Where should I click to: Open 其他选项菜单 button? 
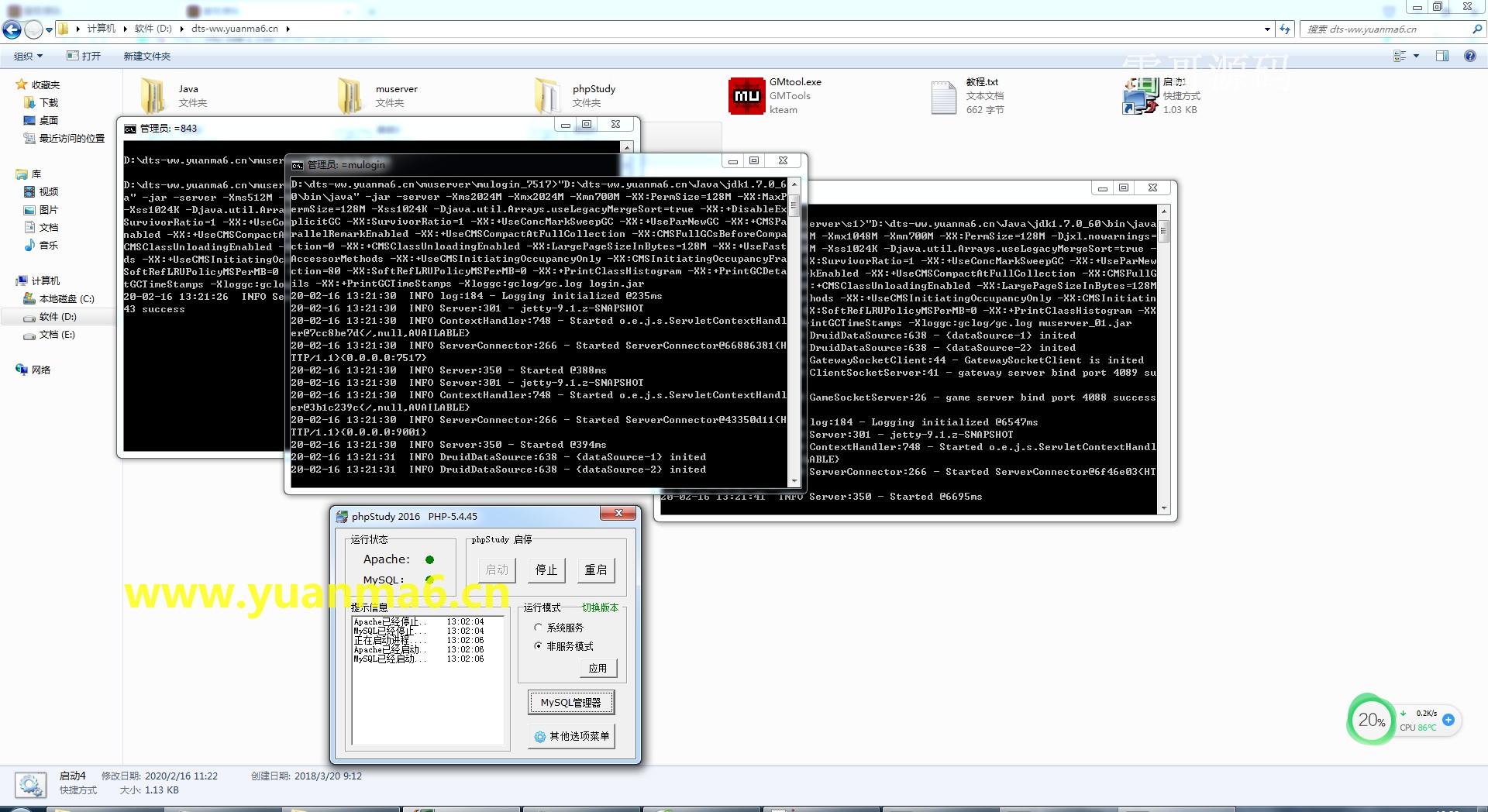click(x=571, y=736)
